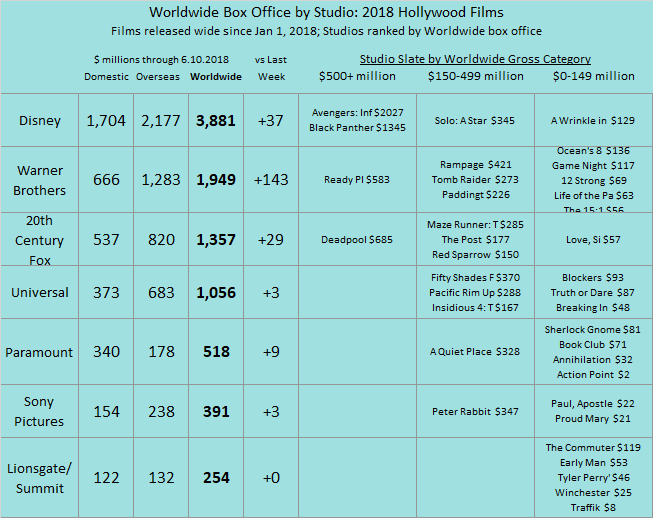Screen dimensions: 653x518
Task: Select Disney's domestic value 1,704
Action: 106,121
